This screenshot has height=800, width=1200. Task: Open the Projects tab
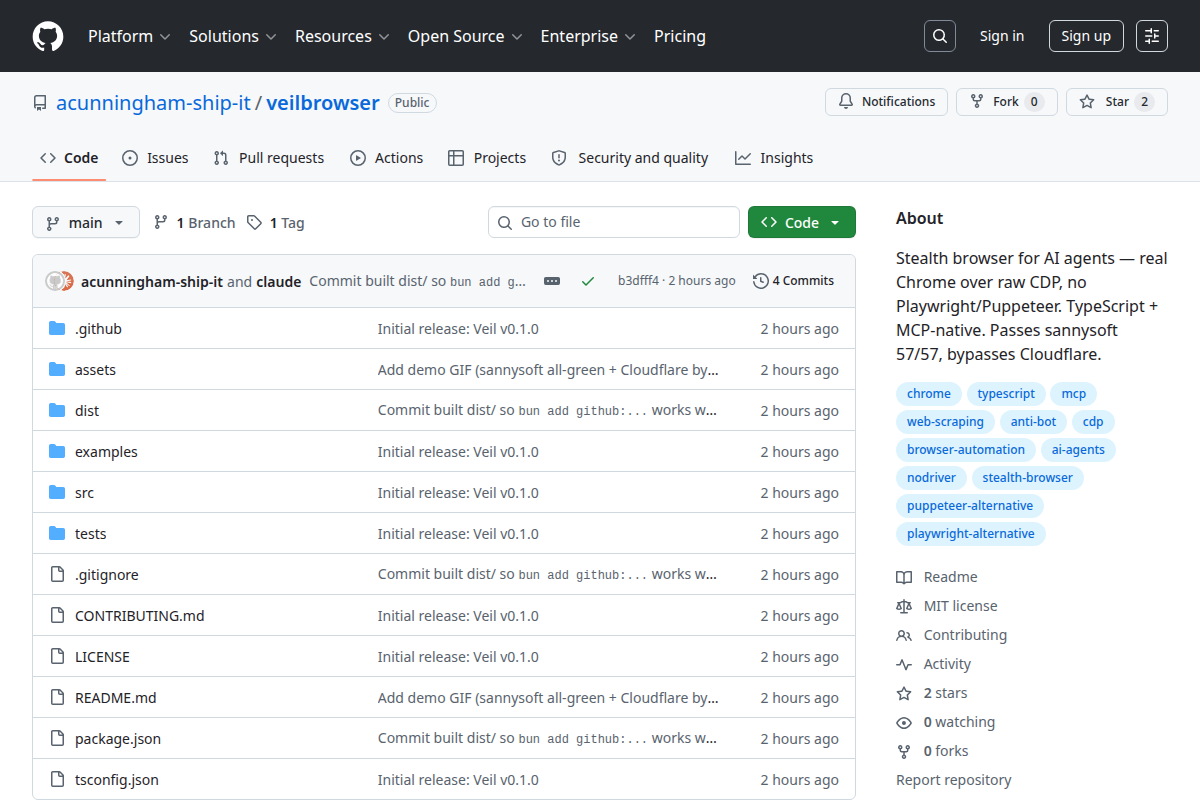coord(487,158)
